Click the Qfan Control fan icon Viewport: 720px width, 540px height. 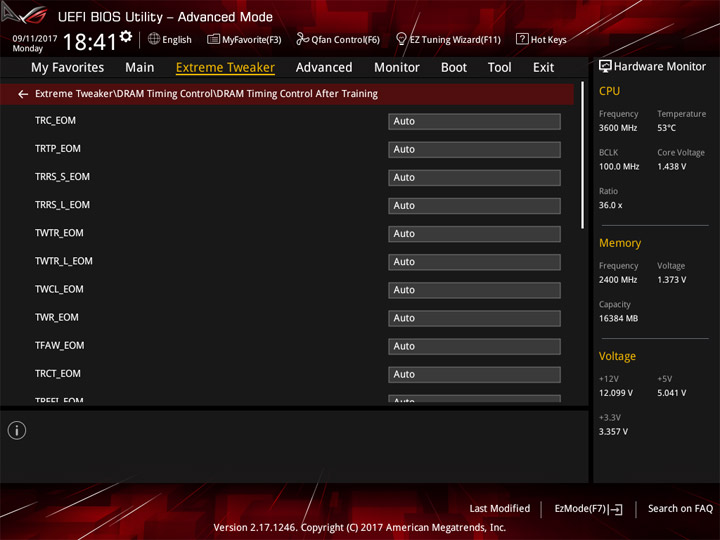click(x=302, y=39)
